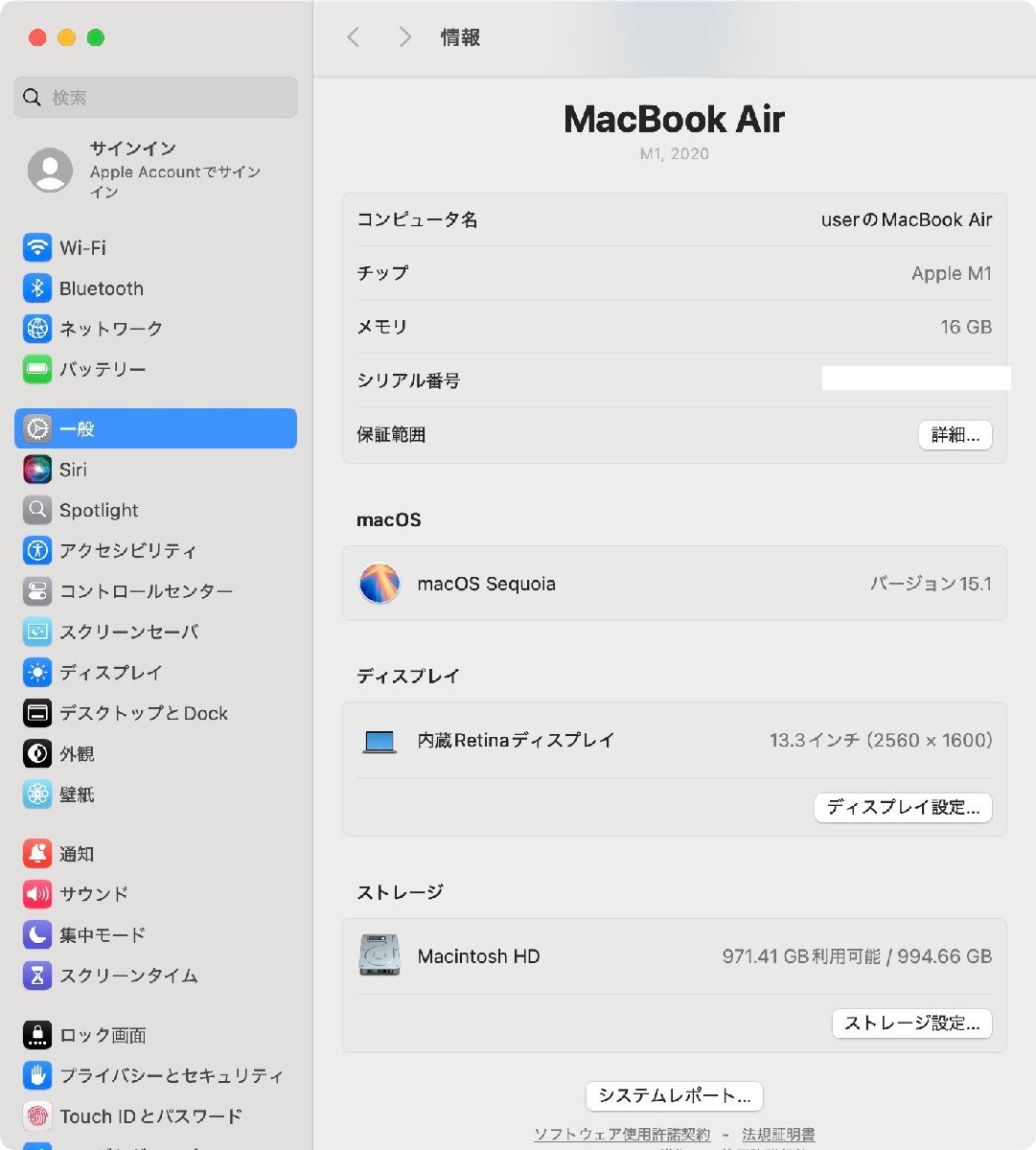Open Wi-Fi settings icon in sidebar

37,247
